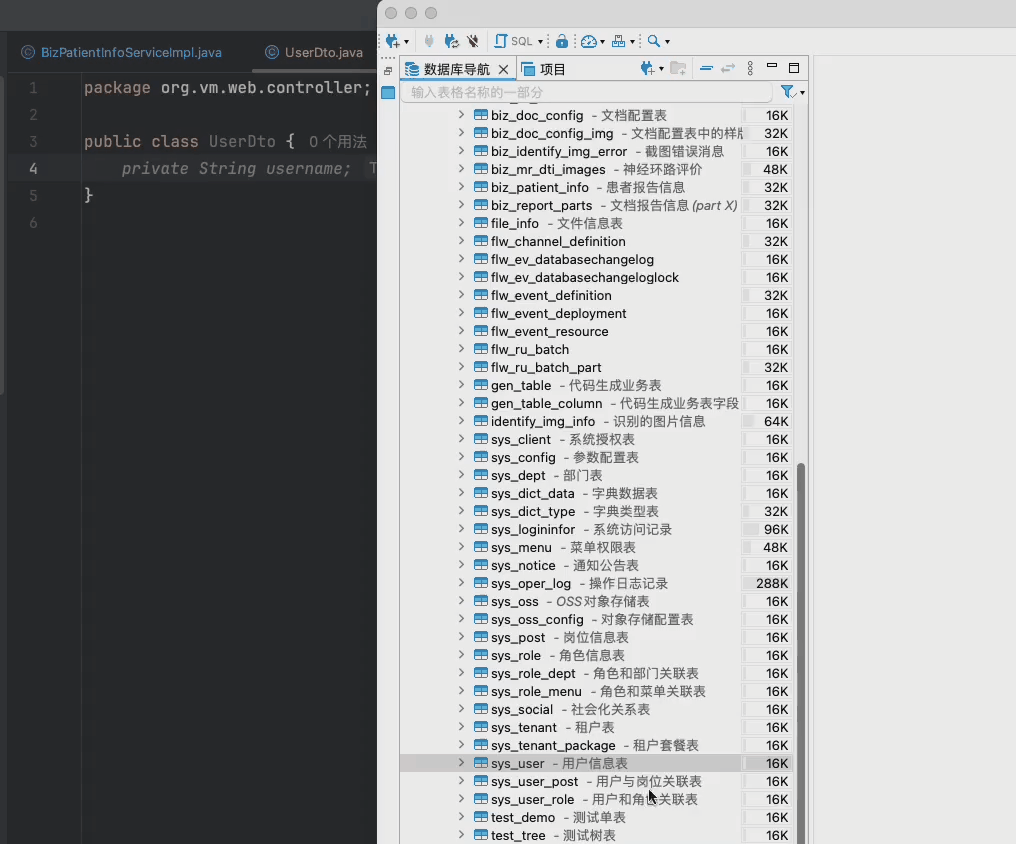Minimize the database navigator panel
The width and height of the screenshot is (1016, 844).
pos(772,66)
